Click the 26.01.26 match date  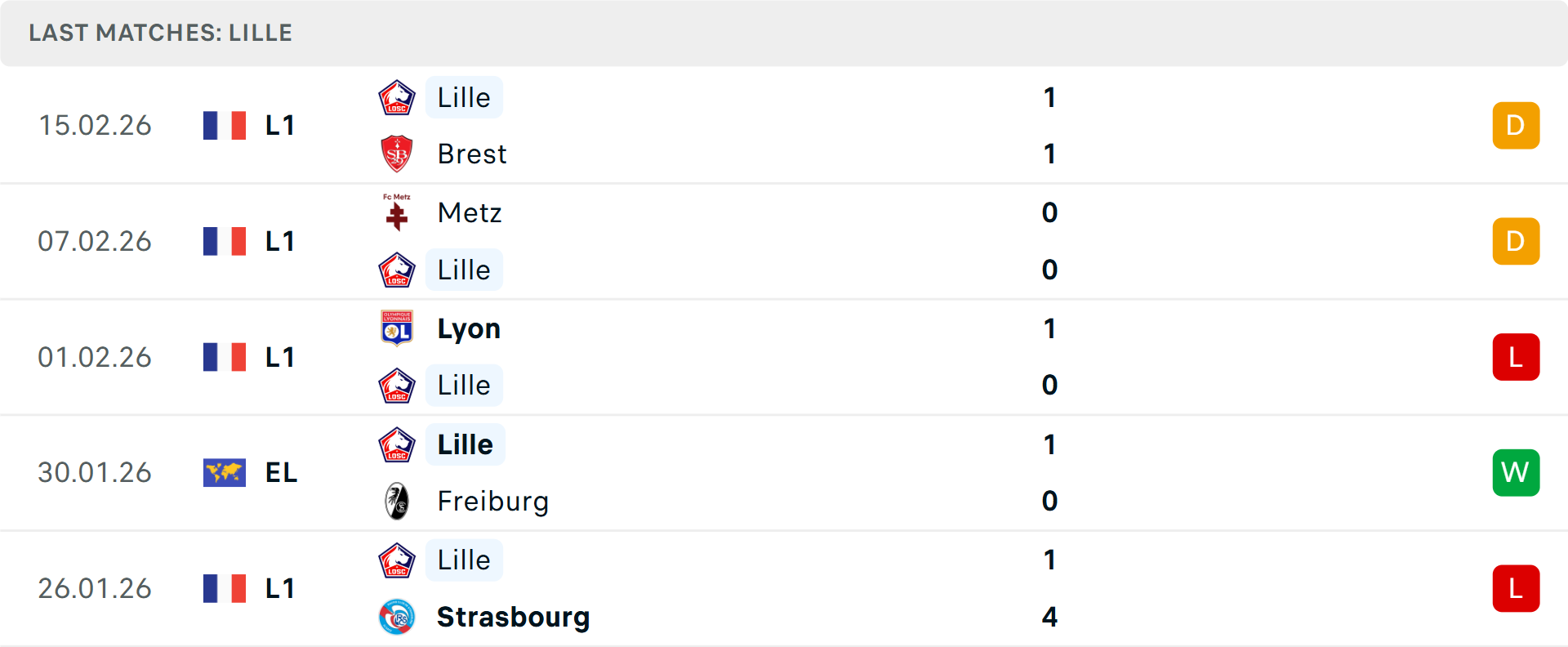click(x=95, y=588)
